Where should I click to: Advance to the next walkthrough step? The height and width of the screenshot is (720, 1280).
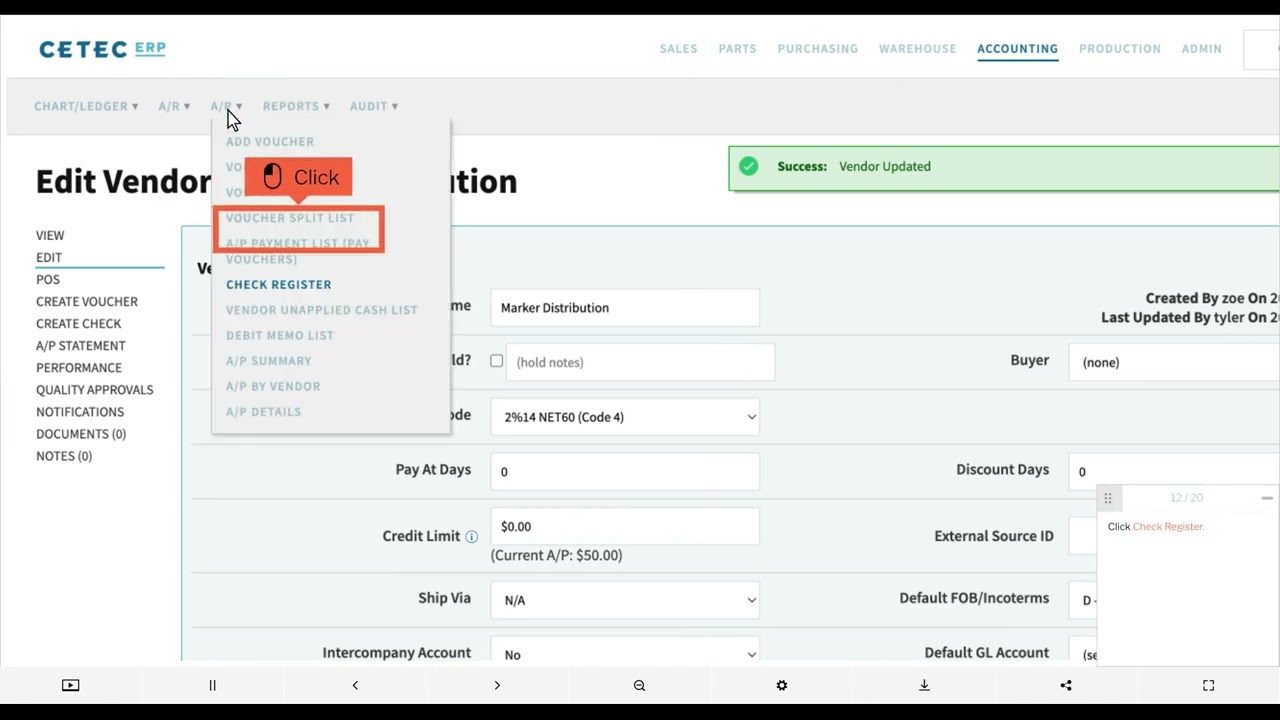point(497,685)
